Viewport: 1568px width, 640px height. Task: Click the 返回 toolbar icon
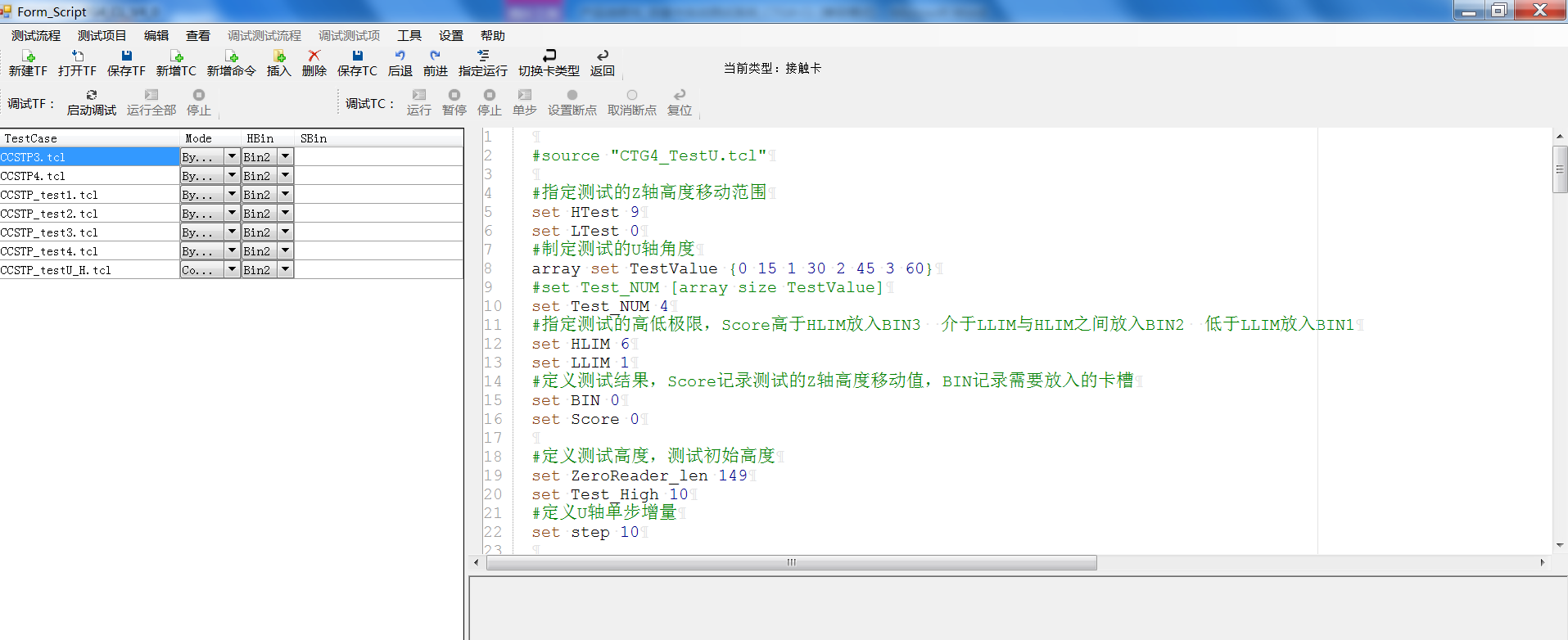coord(603,56)
